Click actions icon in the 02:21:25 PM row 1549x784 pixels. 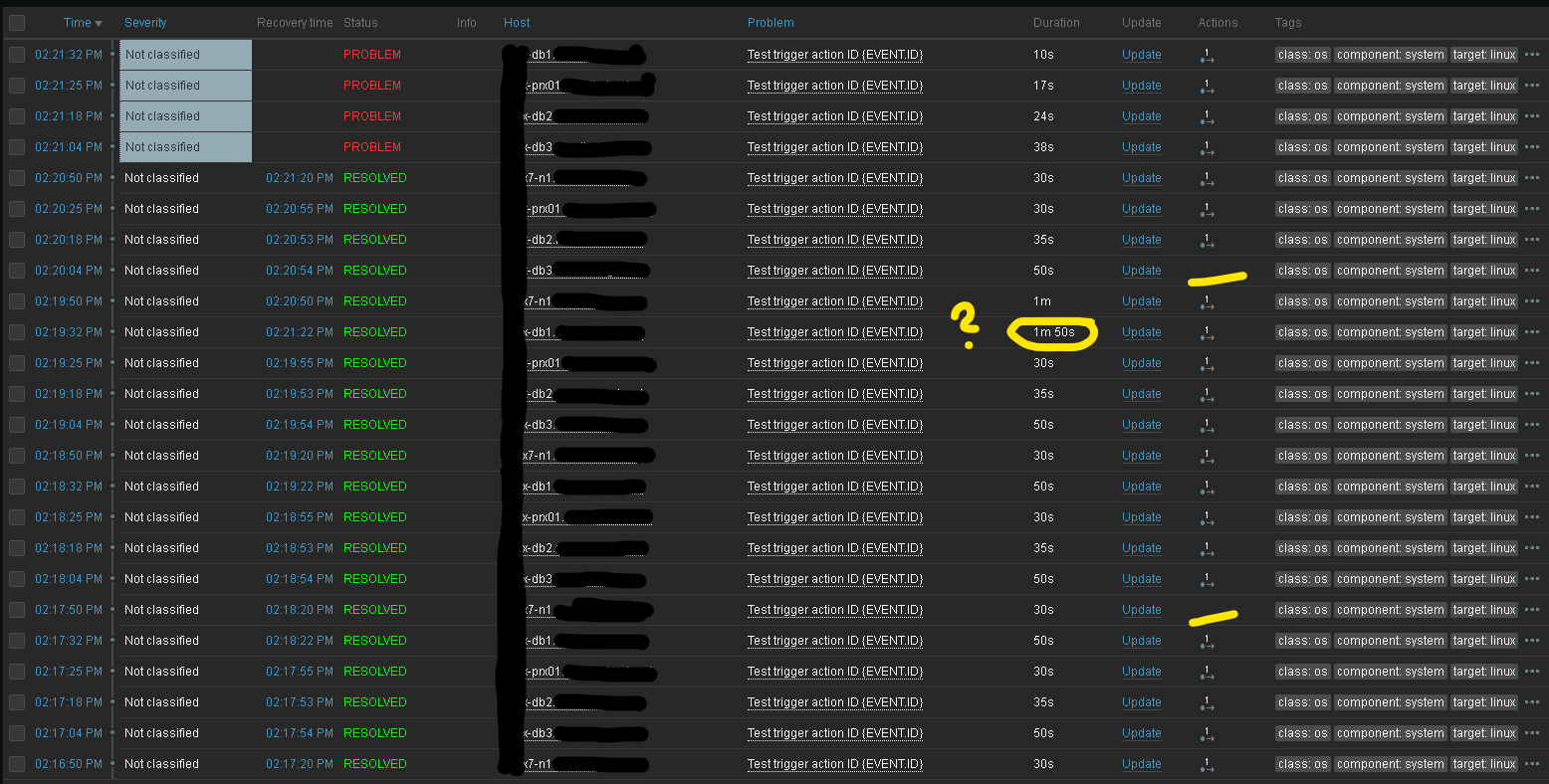[x=1207, y=87]
